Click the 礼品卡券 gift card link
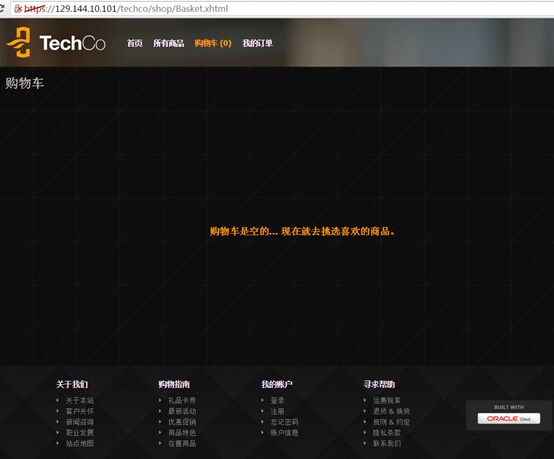Viewport: 554px width, 459px height. 182,400
